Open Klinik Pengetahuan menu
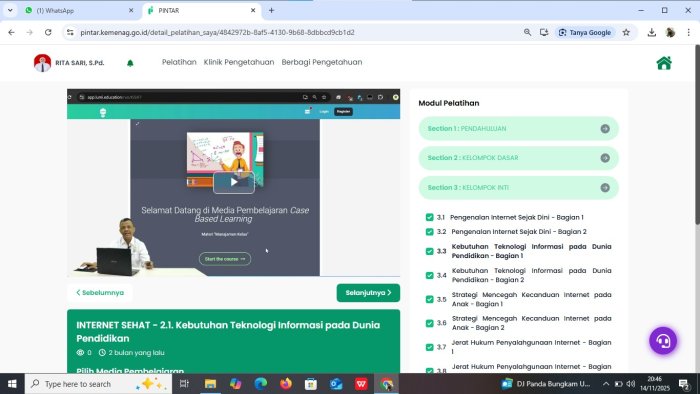This screenshot has height=394, width=700. pos(239,62)
